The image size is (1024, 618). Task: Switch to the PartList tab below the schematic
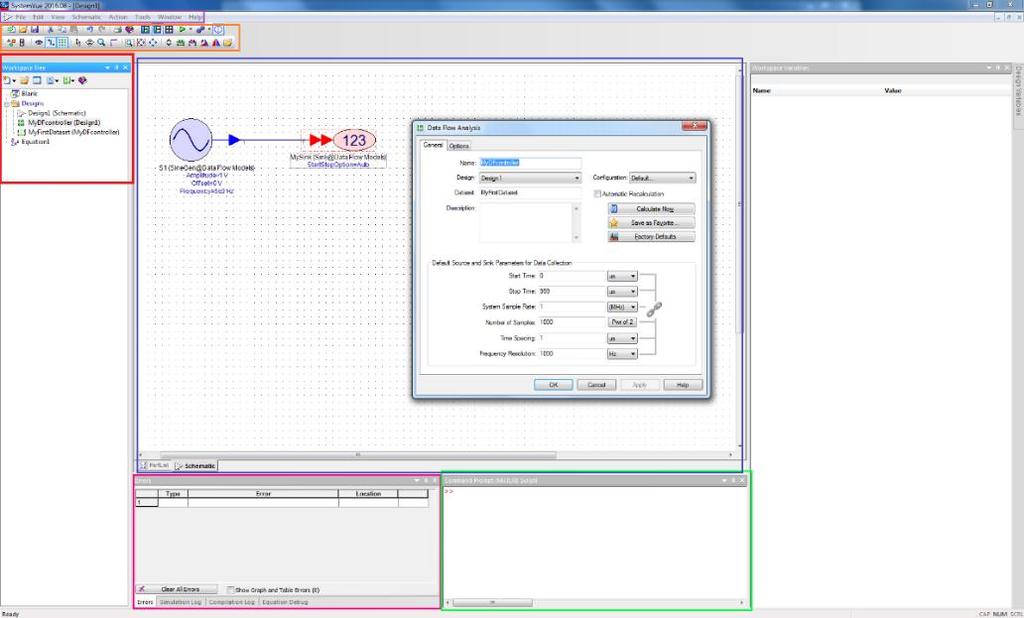(x=155, y=465)
